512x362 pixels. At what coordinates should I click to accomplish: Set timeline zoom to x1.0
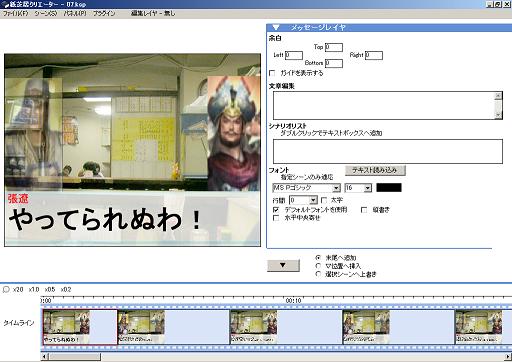tap(34, 289)
